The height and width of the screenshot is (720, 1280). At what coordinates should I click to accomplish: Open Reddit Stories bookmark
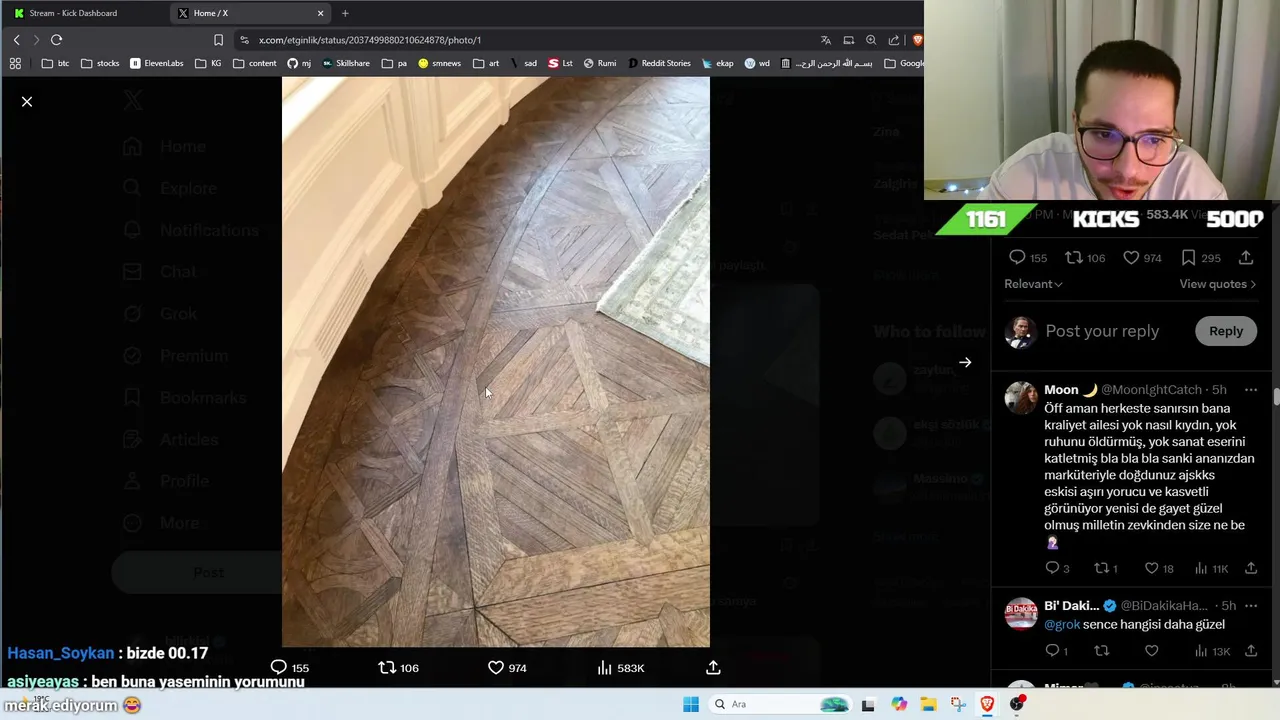tap(659, 63)
